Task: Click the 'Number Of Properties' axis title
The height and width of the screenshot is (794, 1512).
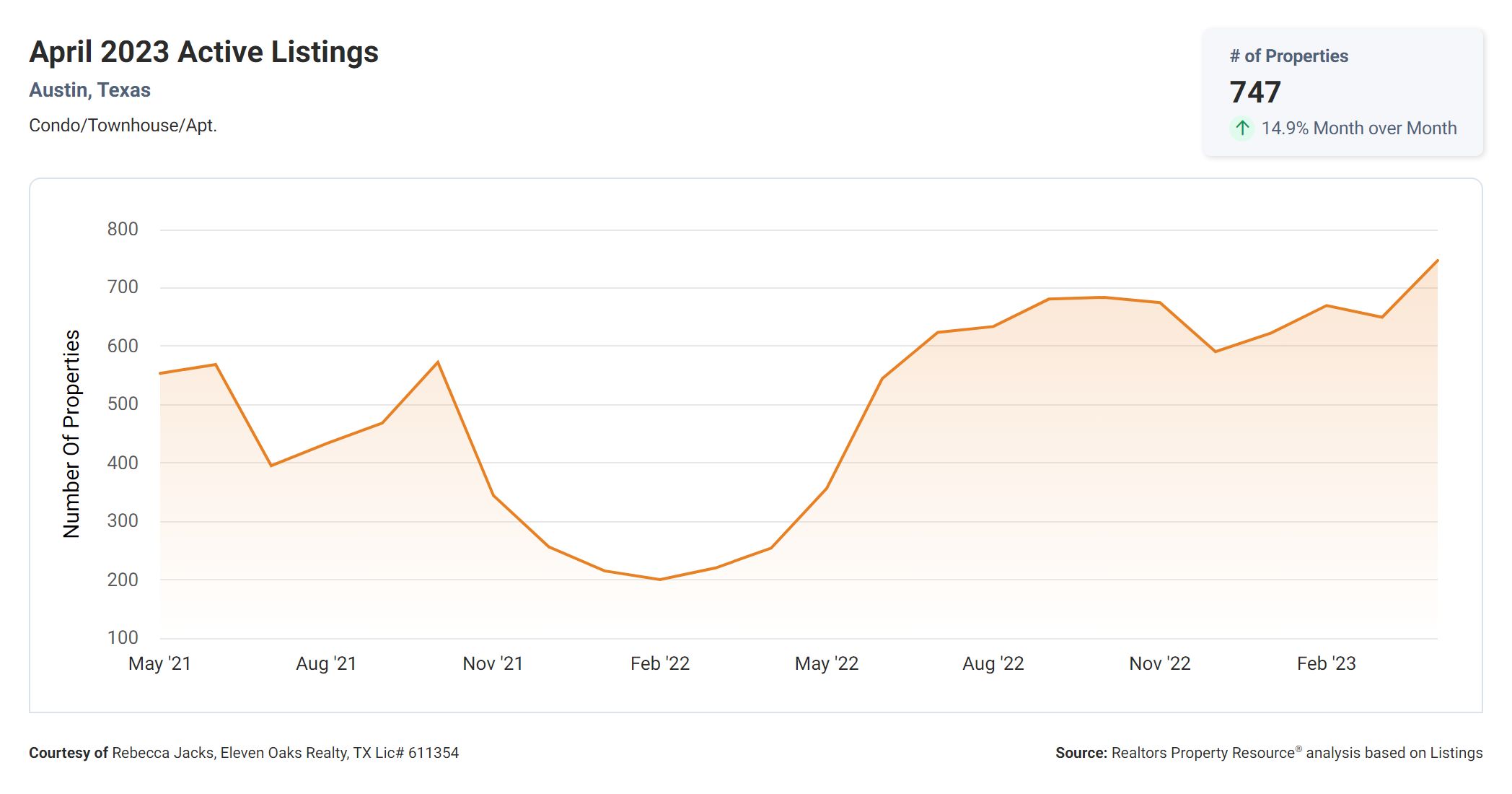Action: 71,434
